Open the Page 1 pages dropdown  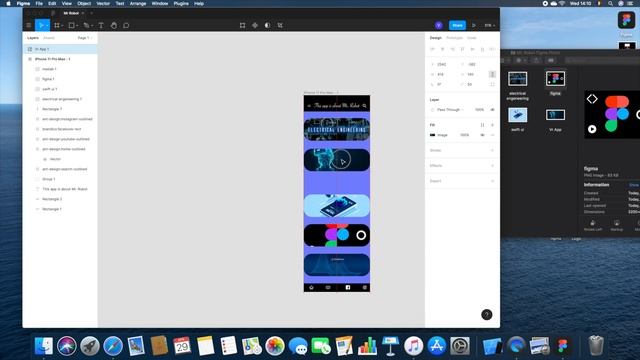coord(84,38)
